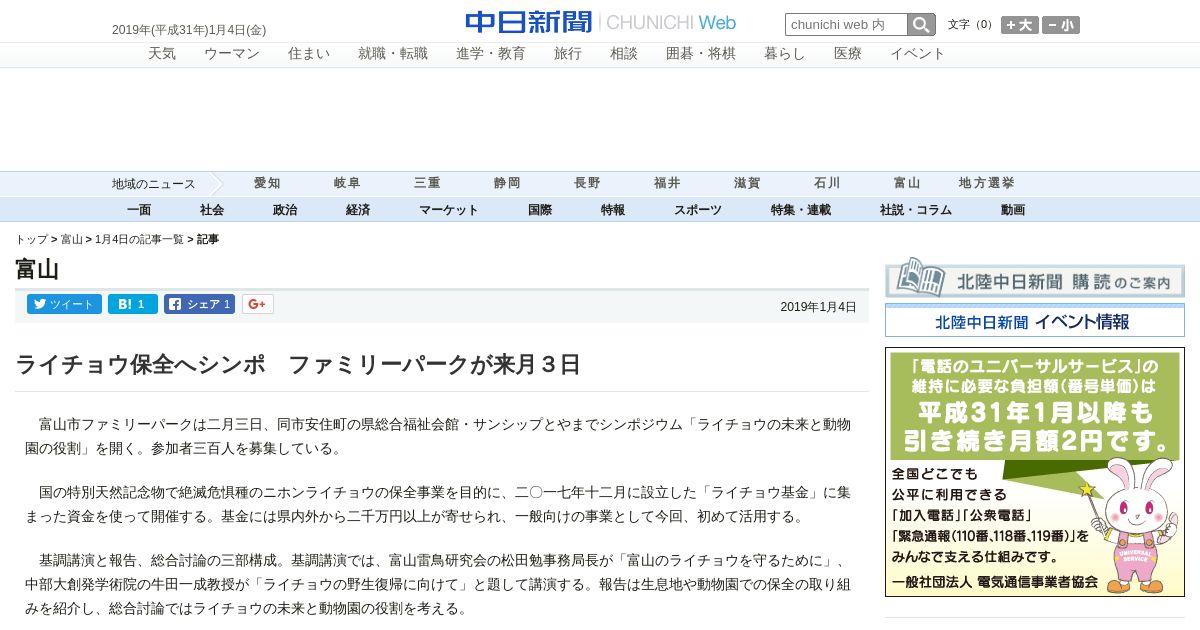
Task: Open 就職・転職 section
Action: coord(393,54)
